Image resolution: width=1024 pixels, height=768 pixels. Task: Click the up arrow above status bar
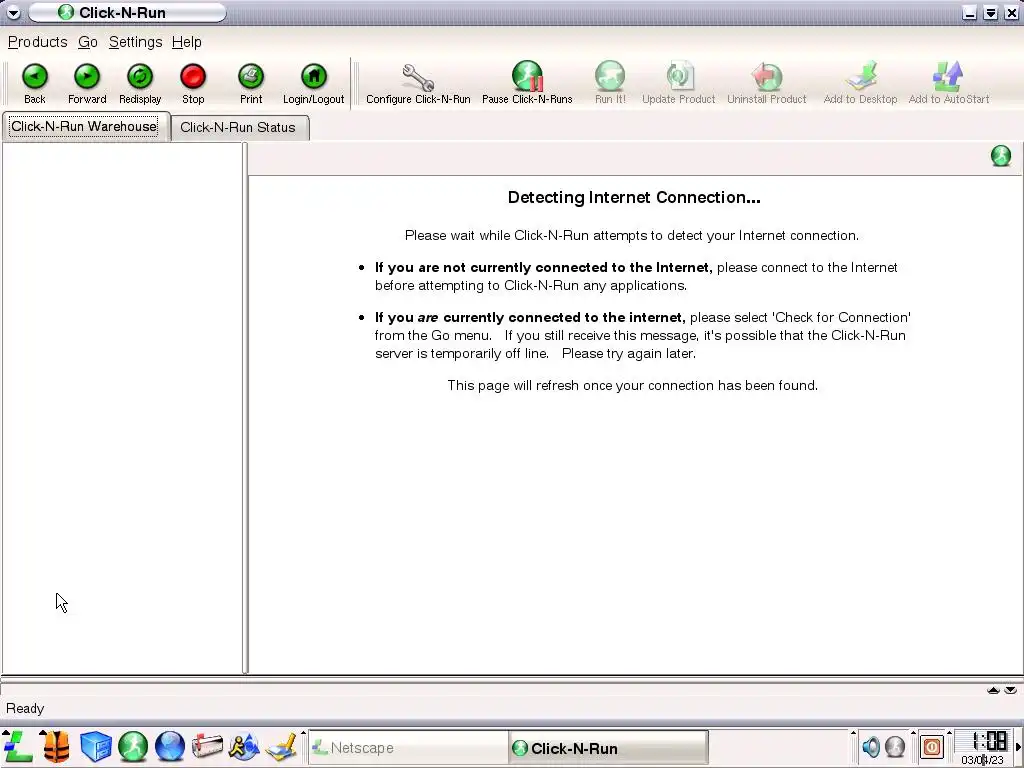click(993, 690)
